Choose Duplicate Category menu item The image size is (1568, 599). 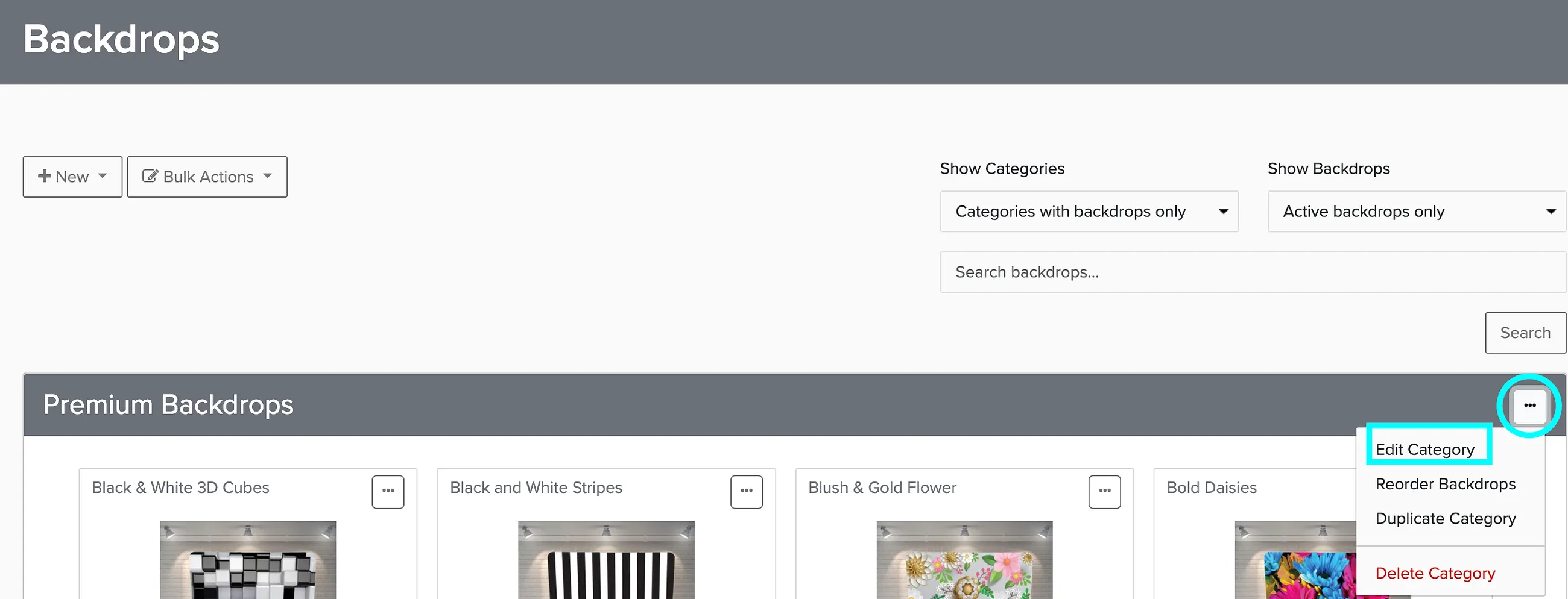tap(1445, 519)
